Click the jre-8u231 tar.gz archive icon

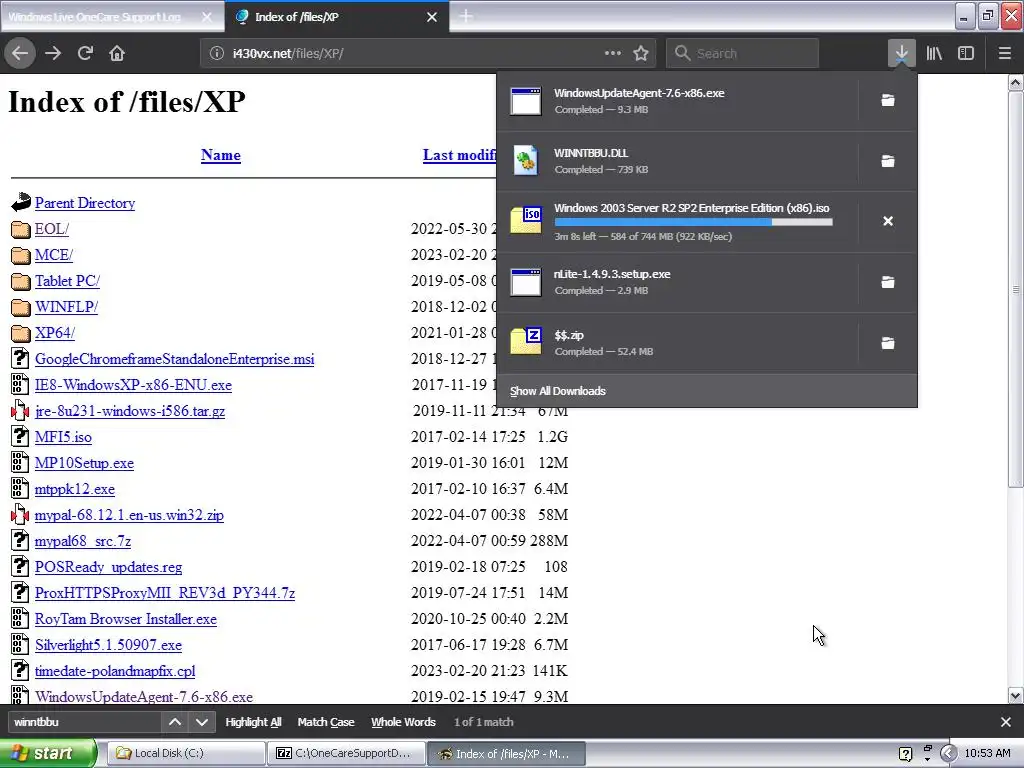[20, 411]
